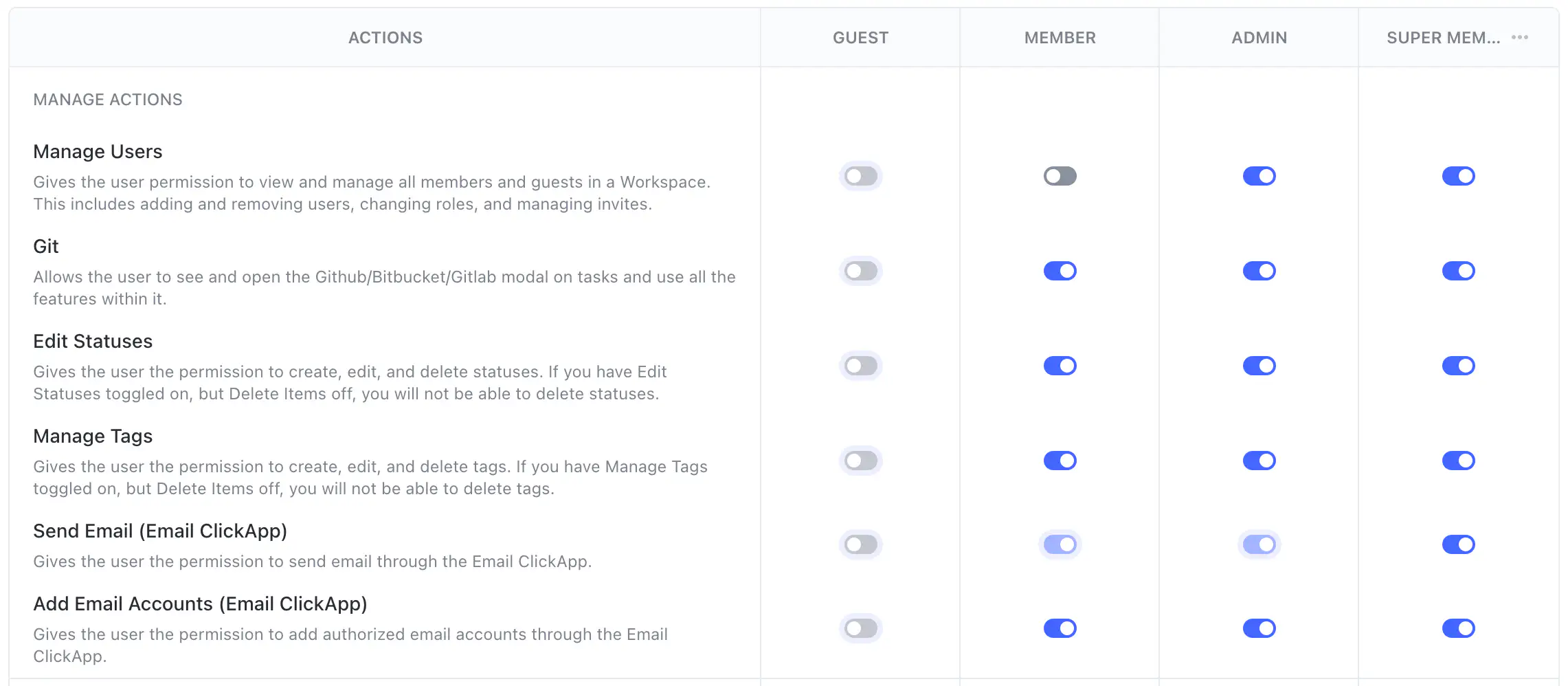Toggle Send Email for Member

pos(1060,544)
